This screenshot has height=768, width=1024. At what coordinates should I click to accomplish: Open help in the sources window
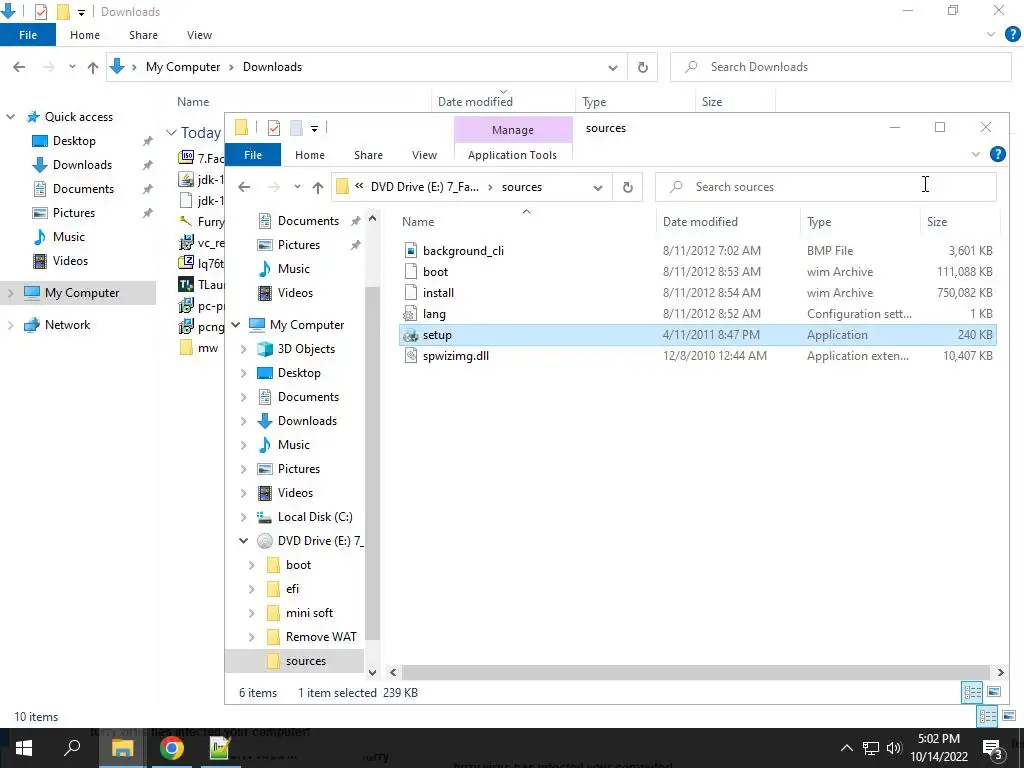click(997, 154)
